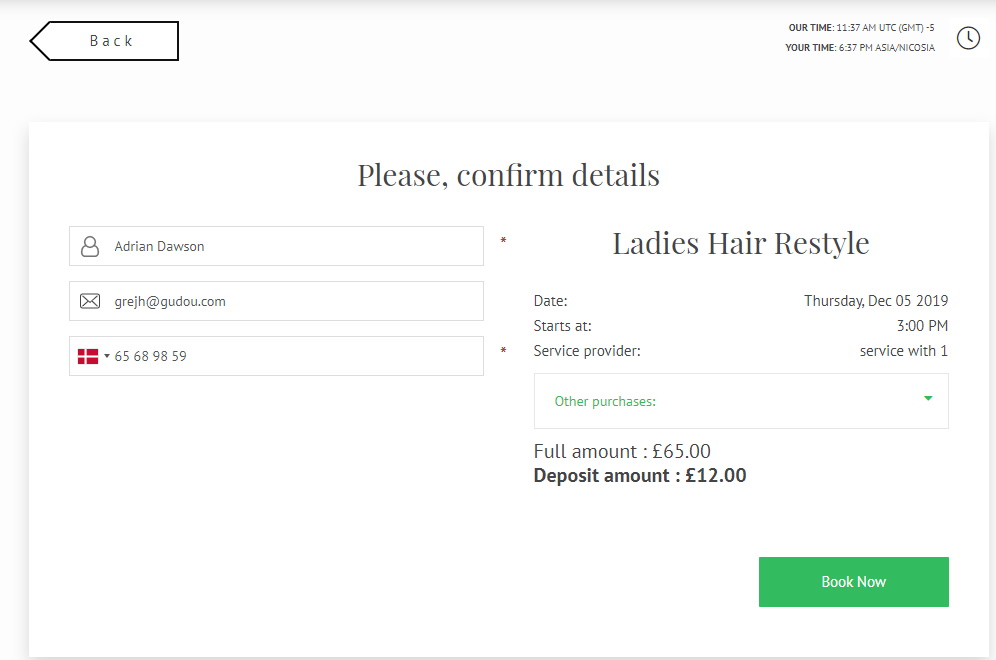
Task: Click the Deposit amount £12.00 text
Action: [x=640, y=476]
